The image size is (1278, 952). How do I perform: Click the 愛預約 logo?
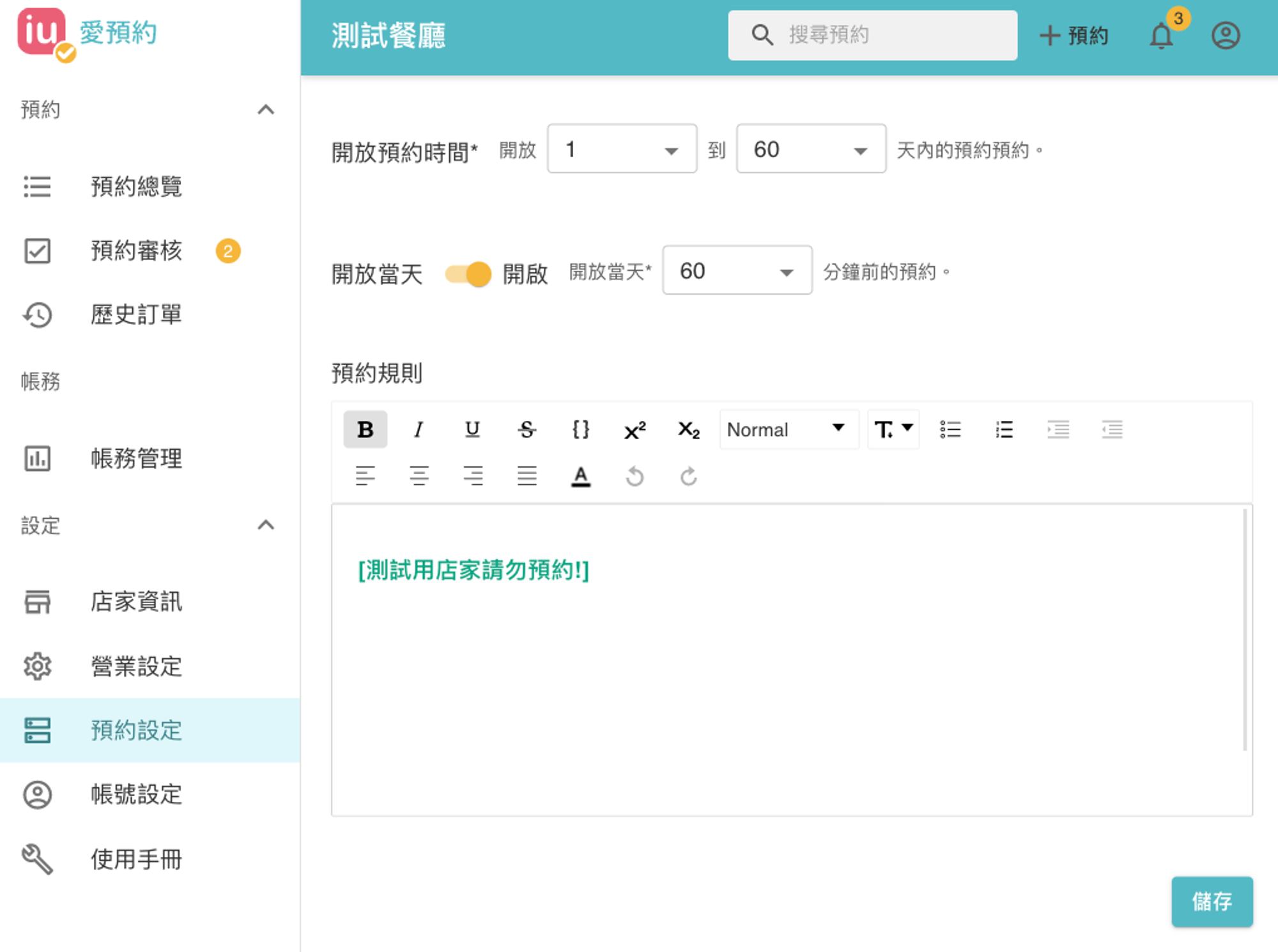tap(88, 34)
